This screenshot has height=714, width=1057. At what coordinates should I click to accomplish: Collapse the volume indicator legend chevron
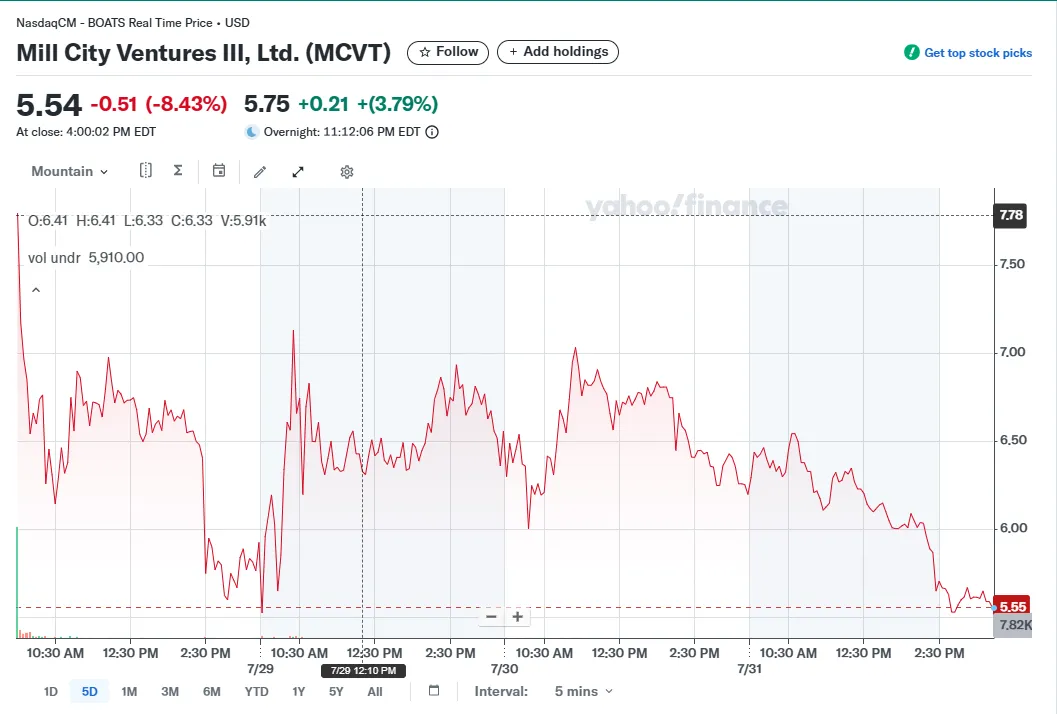[36, 290]
